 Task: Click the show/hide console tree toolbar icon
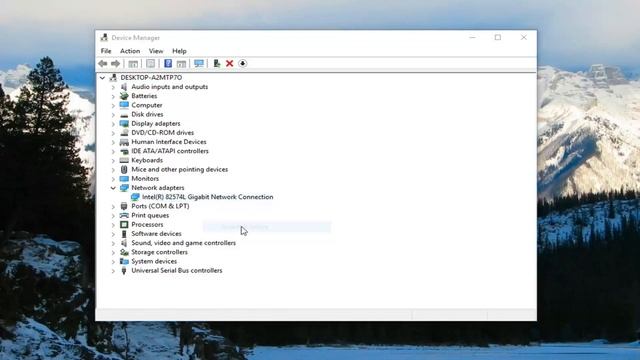coord(133,64)
